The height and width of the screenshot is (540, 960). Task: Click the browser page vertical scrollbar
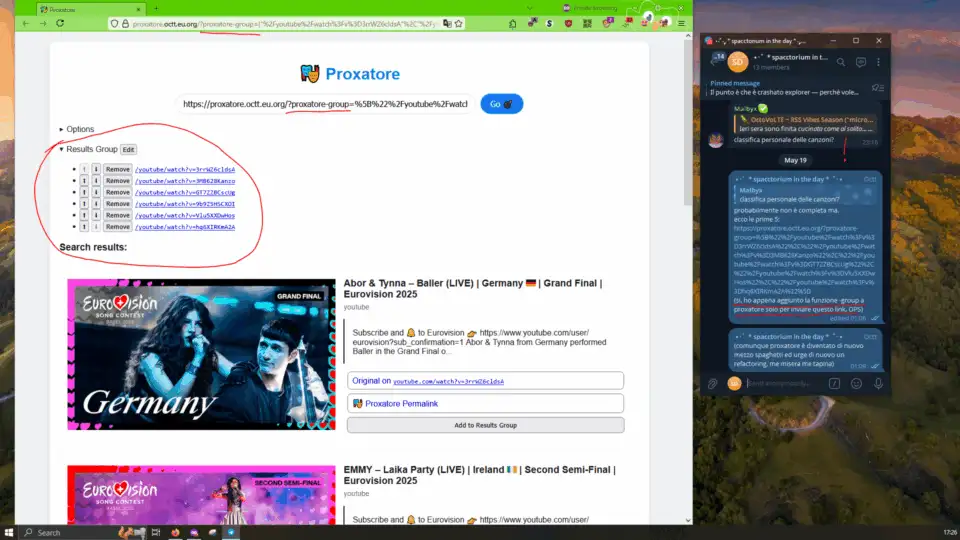click(688, 122)
